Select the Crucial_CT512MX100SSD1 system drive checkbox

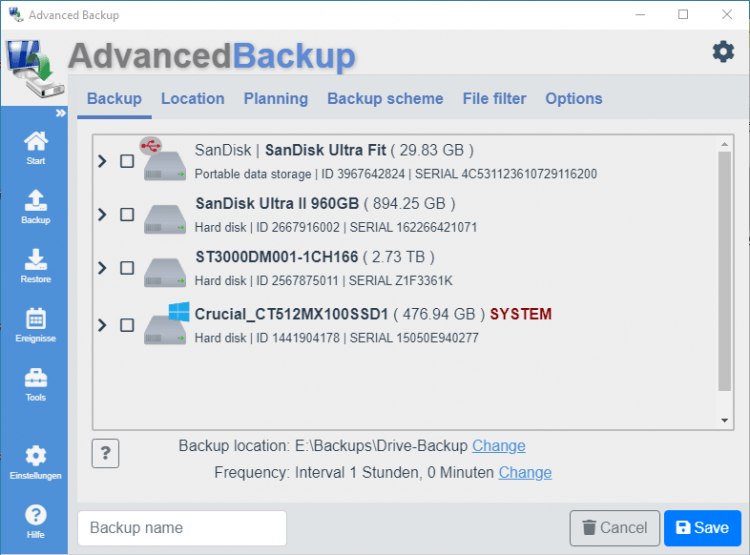tap(127, 325)
